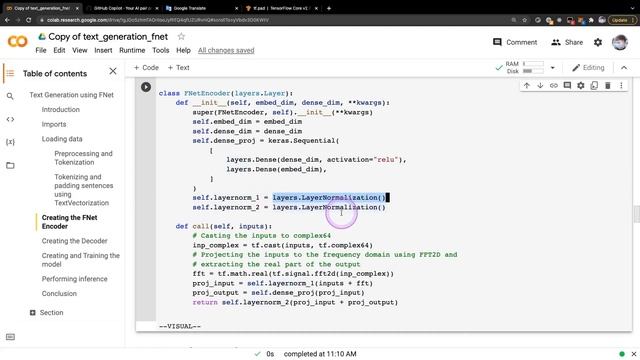Open the Editing mode dropdown

point(588,68)
